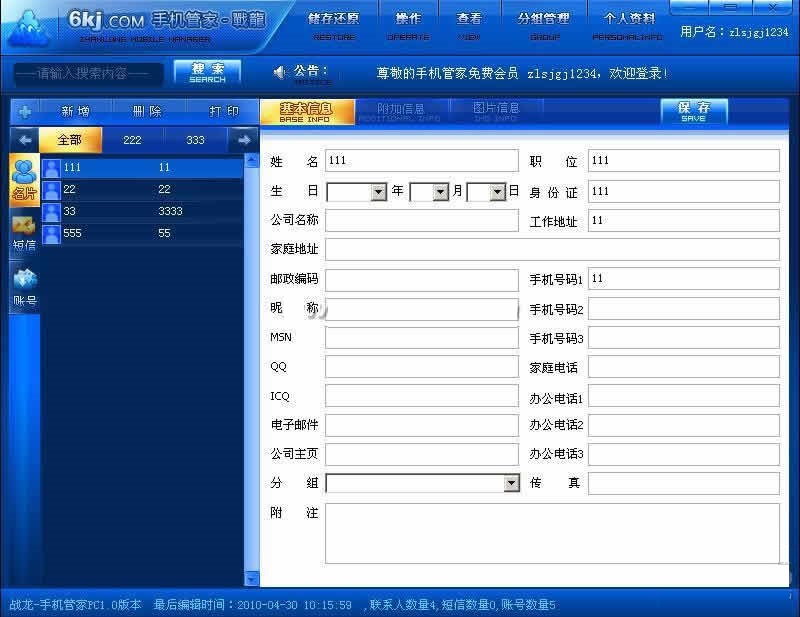Expand the 分组 group dropdown
This screenshot has width=800, height=617.
[511, 483]
